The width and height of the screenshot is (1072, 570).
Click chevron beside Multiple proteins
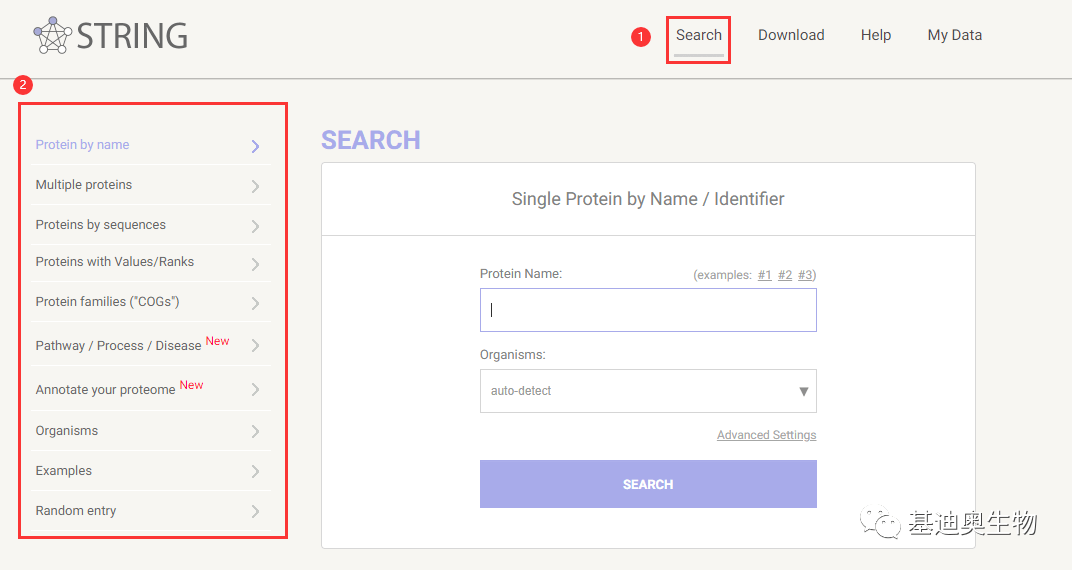coord(255,186)
